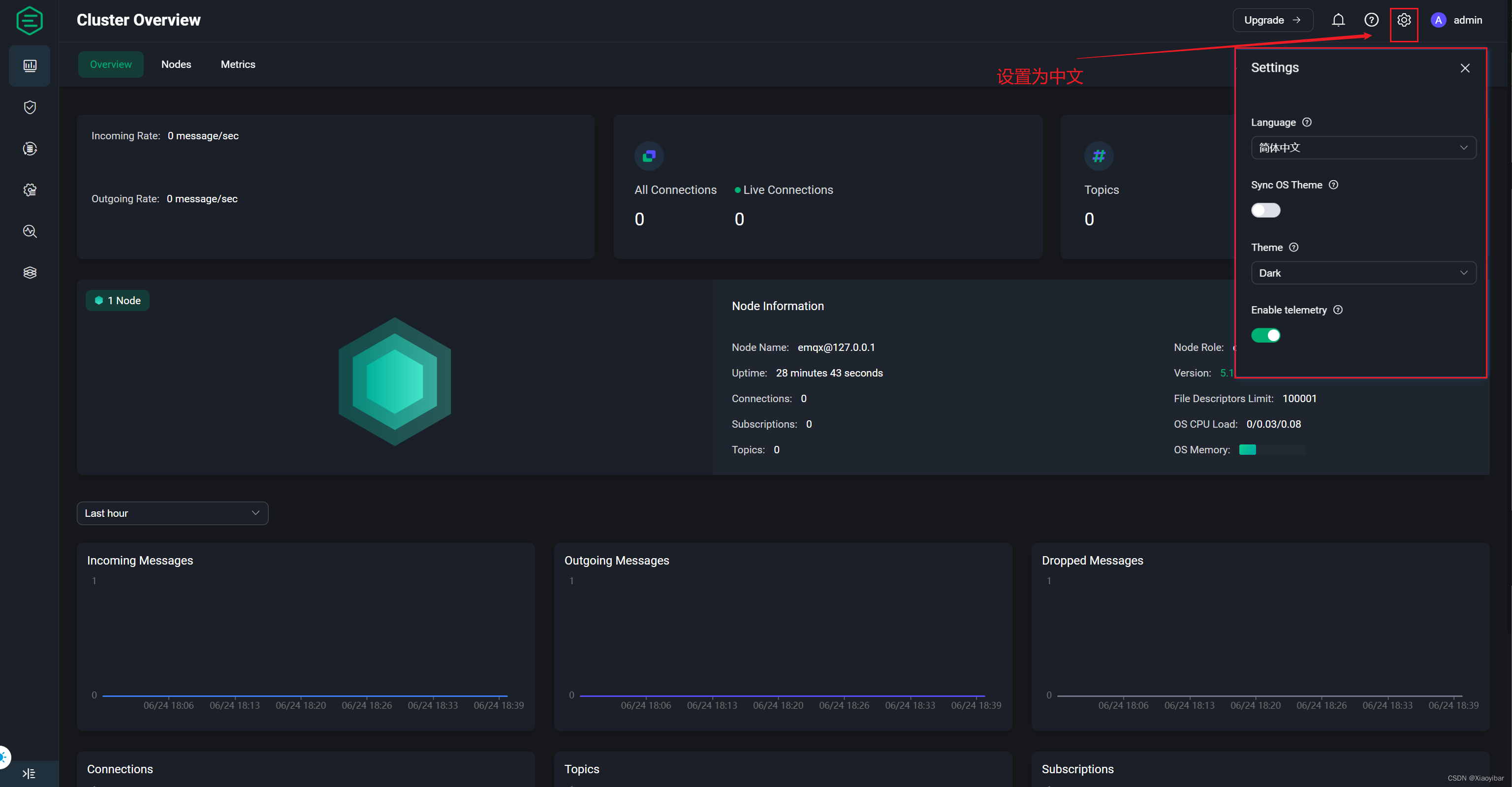Open the access control shield icon

(x=30, y=107)
